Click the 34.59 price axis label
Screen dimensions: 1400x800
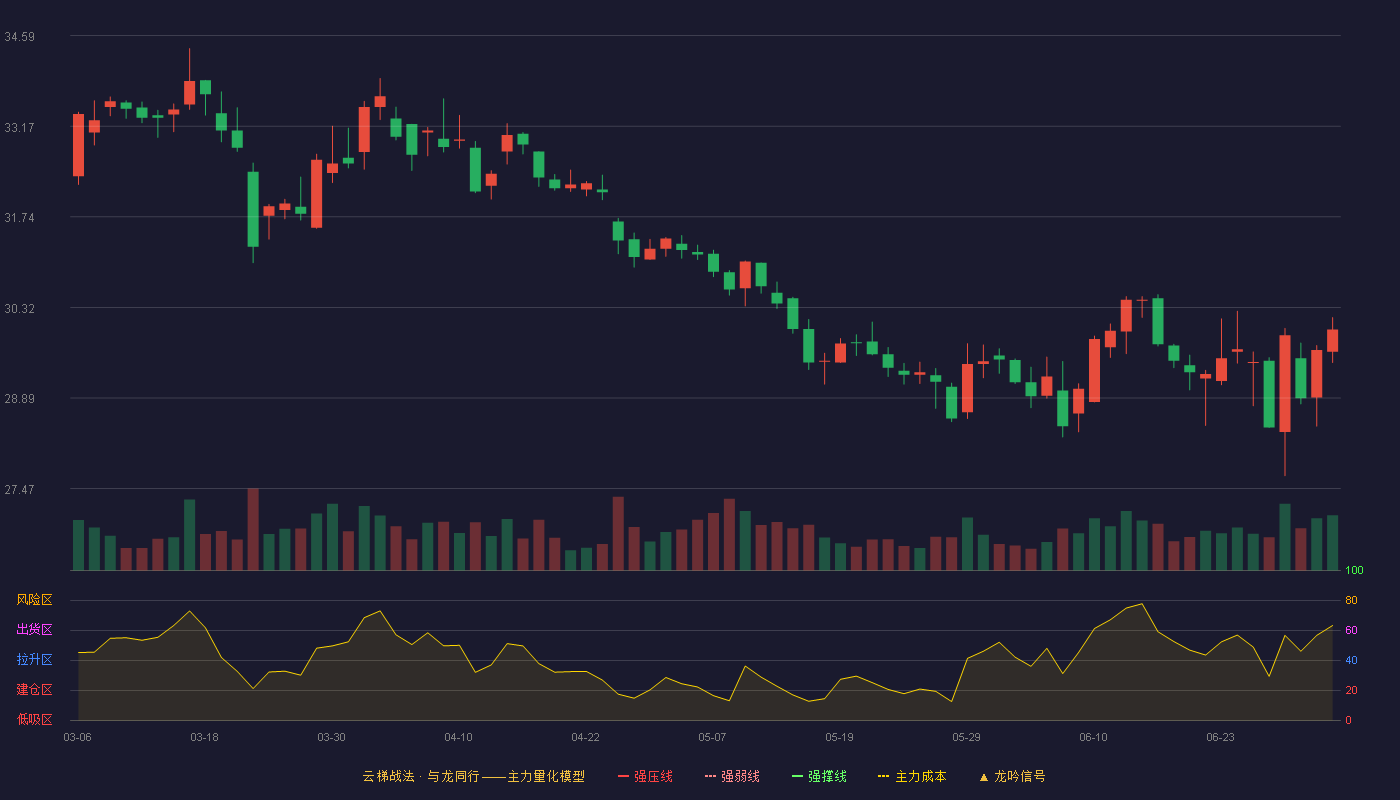(x=20, y=37)
